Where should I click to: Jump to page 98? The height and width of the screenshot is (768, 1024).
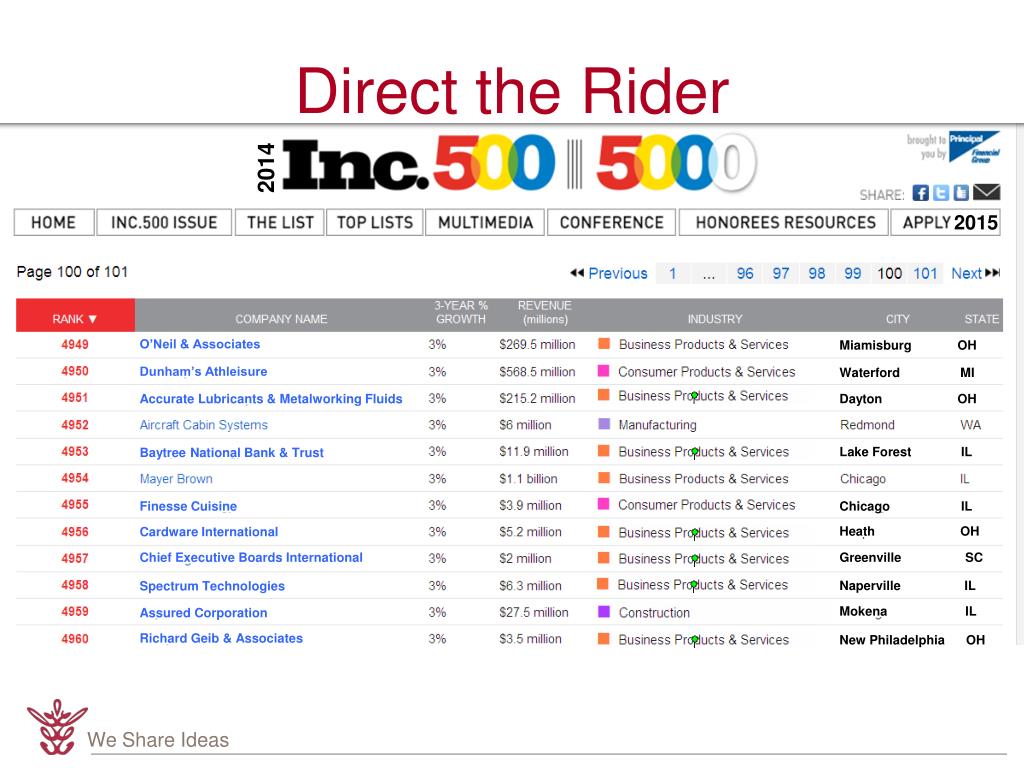817,274
